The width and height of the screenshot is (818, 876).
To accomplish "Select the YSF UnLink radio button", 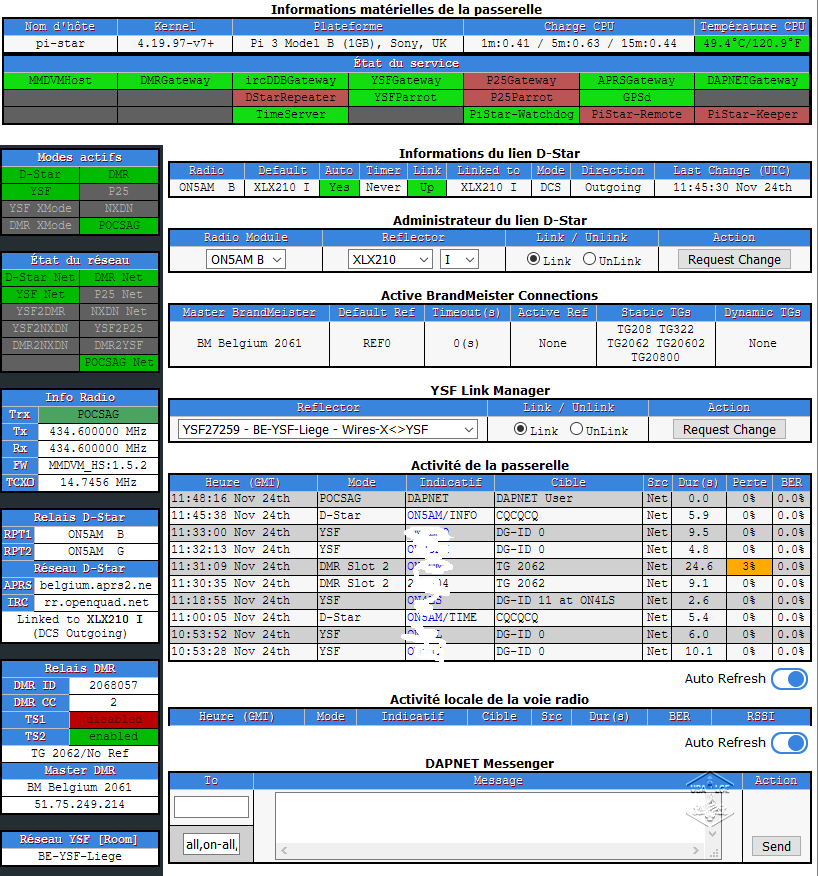I will pyautogui.click(x=576, y=429).
